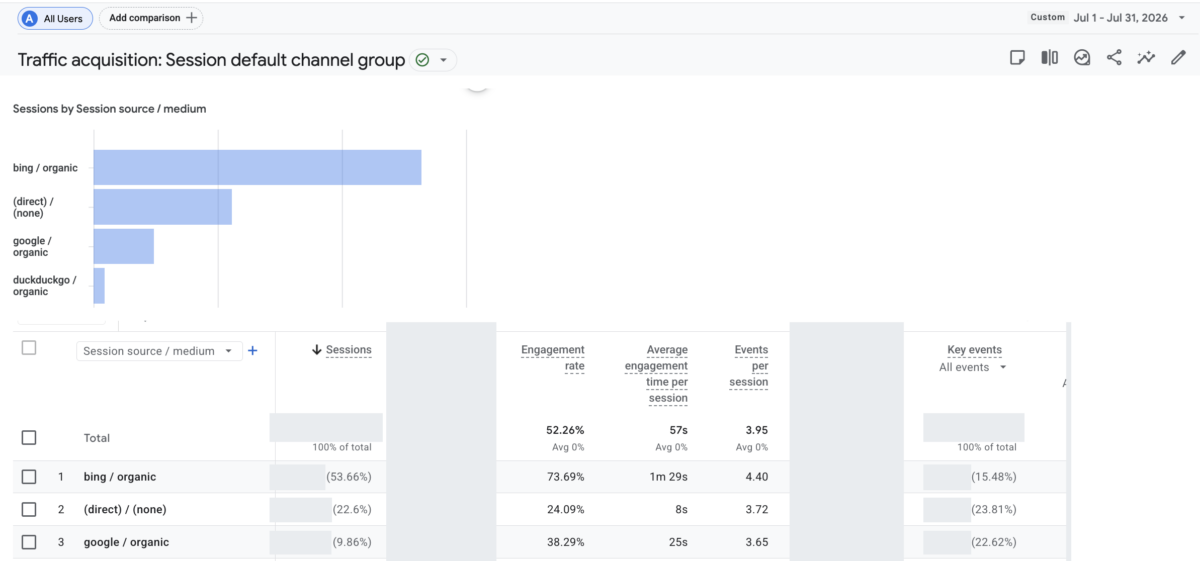This screenshot has width=1200, height=561.
Task: Select the google / organic row checkbox
Action: click(x=29, y=542)
